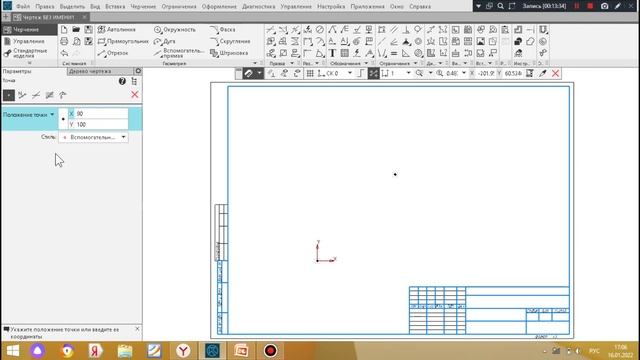Apply the parallel constraint icon
Screen dimensions: 640x360
click(394, 29)
